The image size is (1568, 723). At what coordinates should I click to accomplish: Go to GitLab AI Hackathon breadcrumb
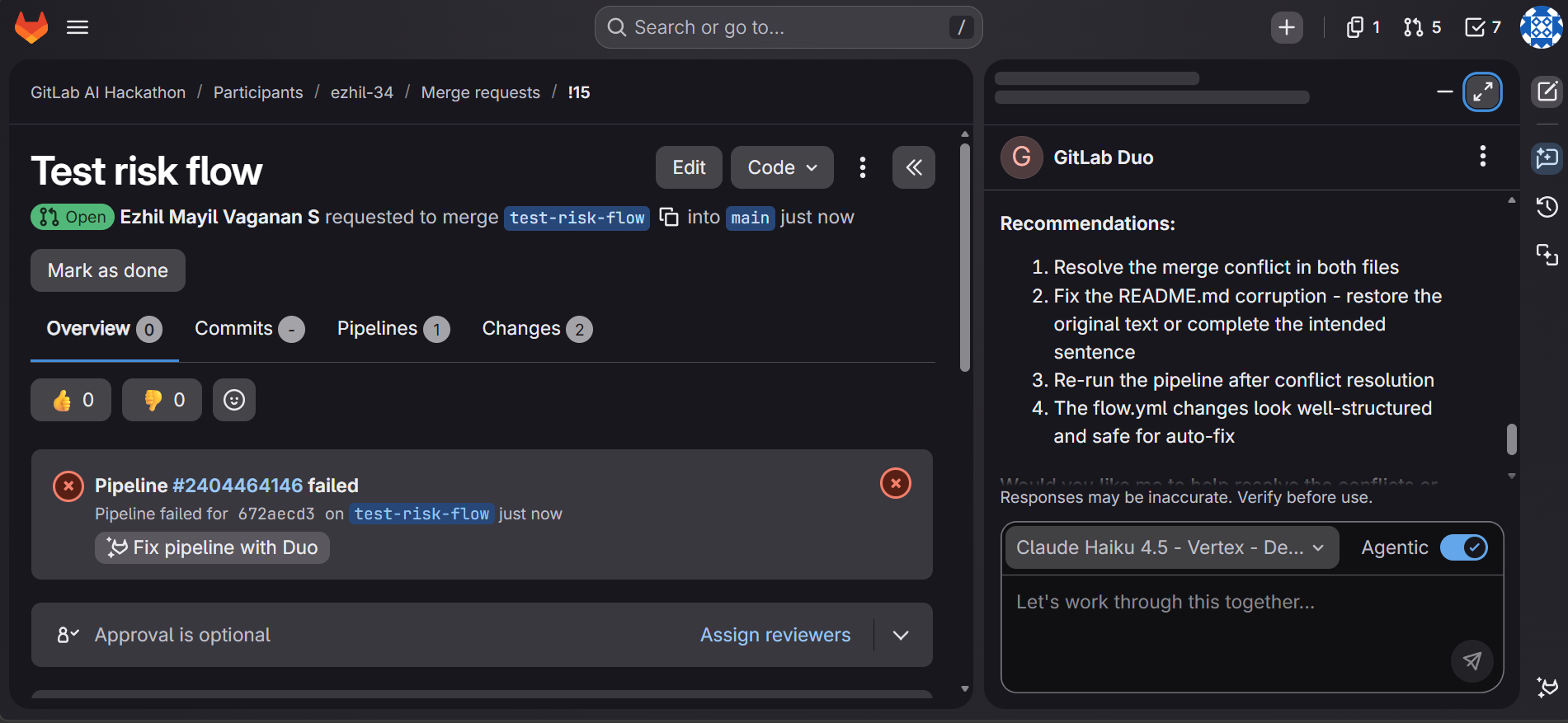coord(108,92)
